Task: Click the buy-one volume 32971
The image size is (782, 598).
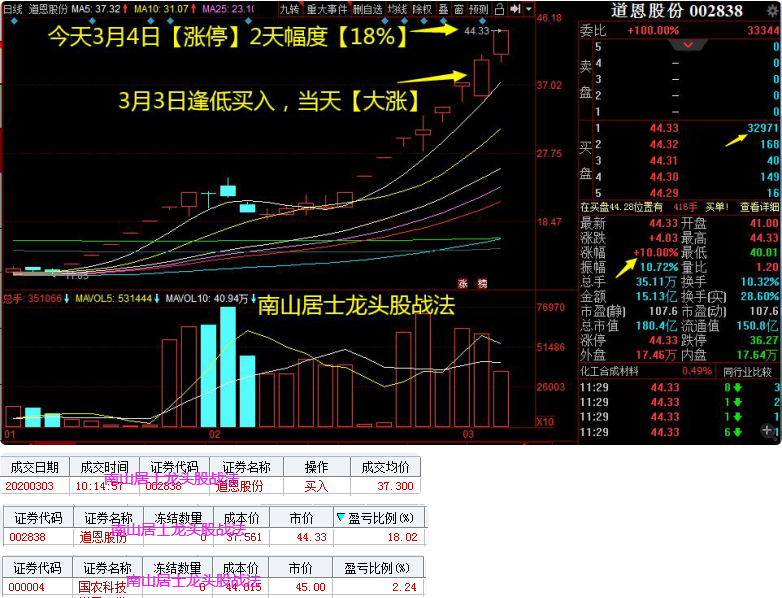Action: [x=763, y=128]
